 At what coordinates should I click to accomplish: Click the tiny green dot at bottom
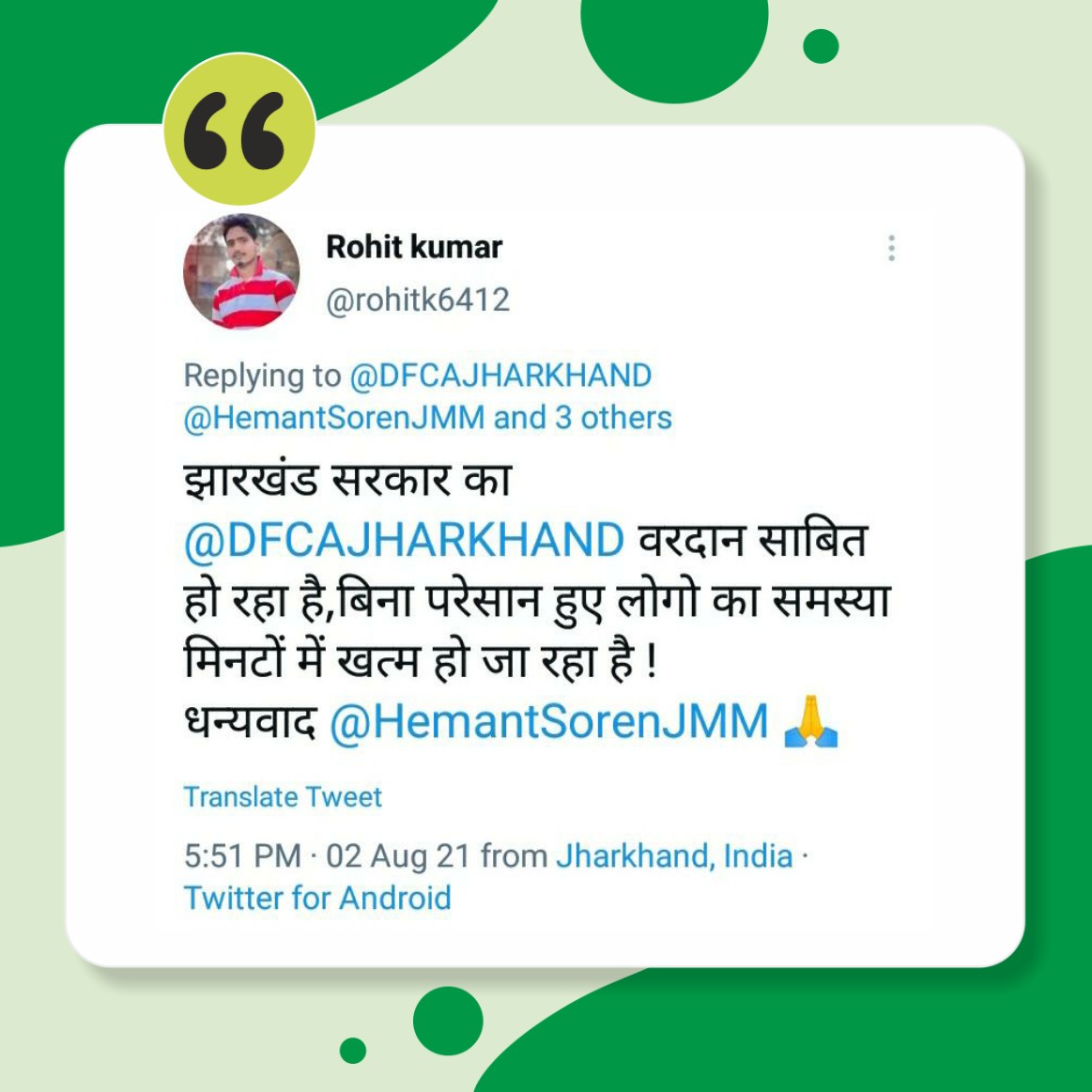[352, 1050]
